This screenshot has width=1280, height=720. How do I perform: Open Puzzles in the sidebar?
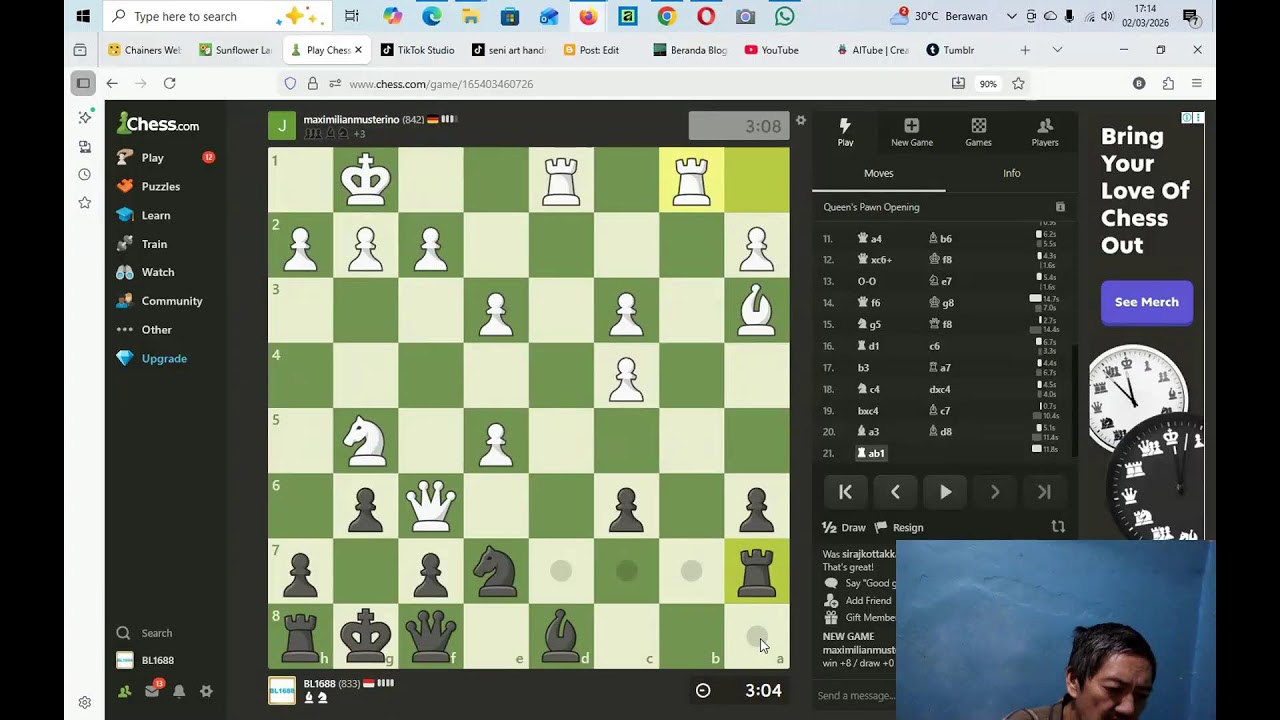(160, 186)
